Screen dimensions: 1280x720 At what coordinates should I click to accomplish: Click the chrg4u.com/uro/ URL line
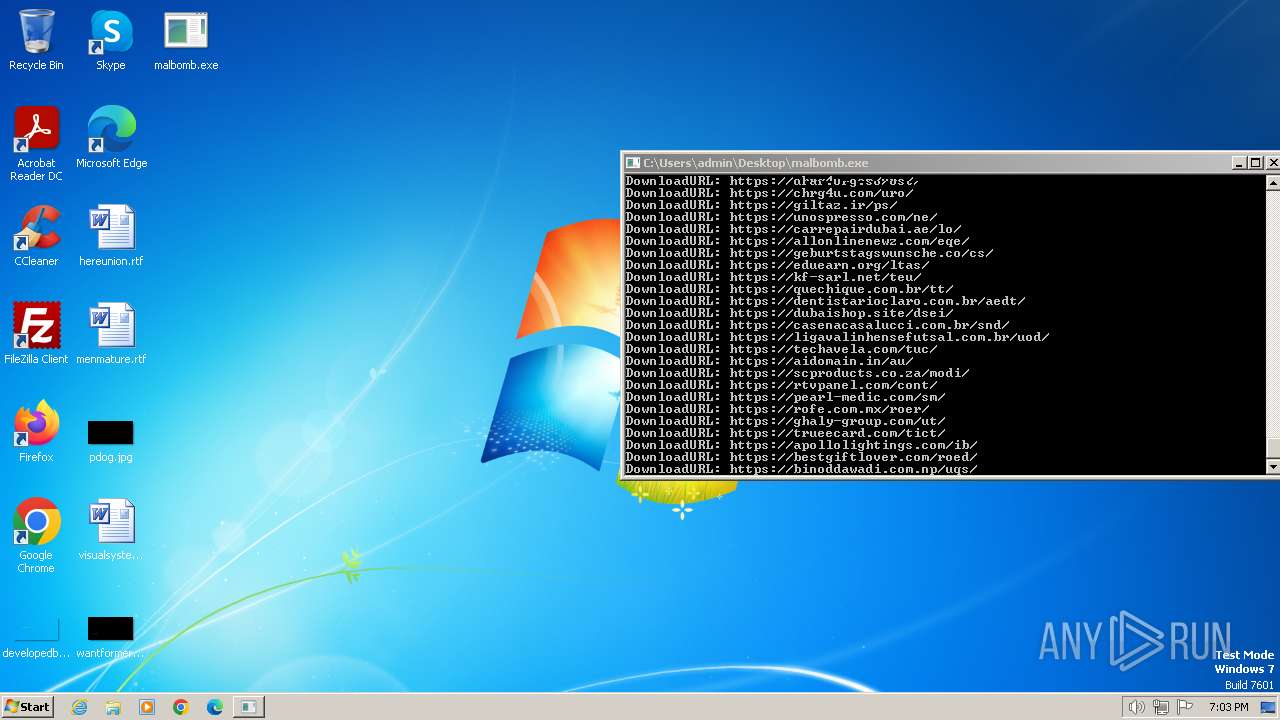point(769,193)
